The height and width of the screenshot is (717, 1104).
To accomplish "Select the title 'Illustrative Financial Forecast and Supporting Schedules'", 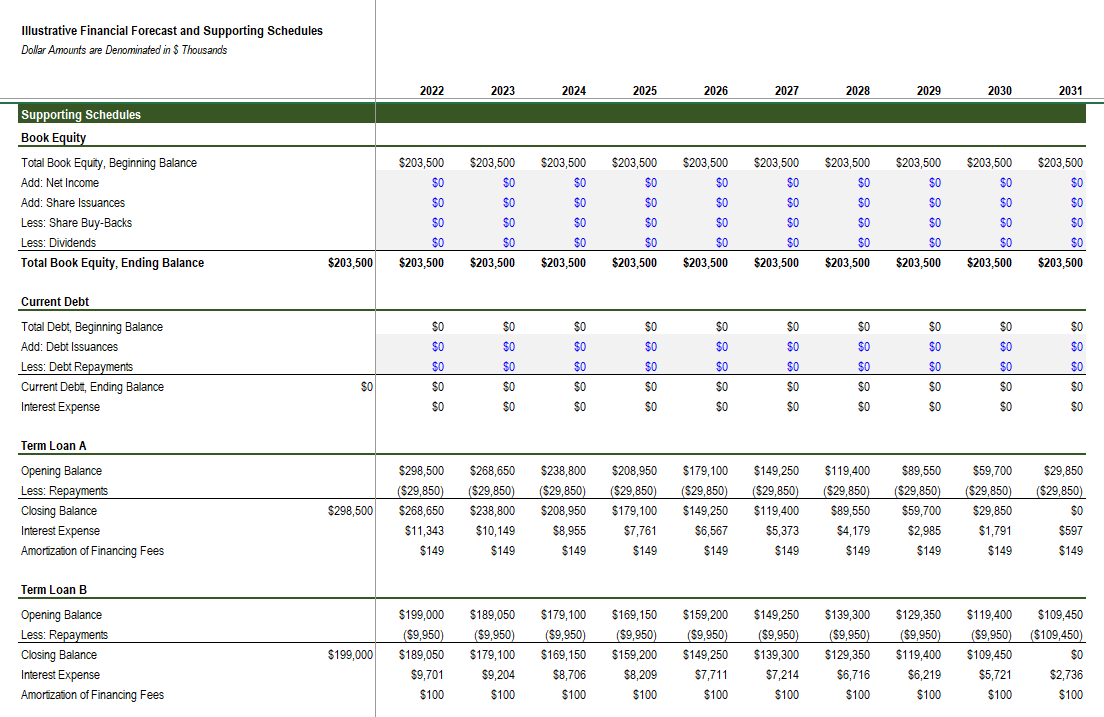I will [172, 31].
